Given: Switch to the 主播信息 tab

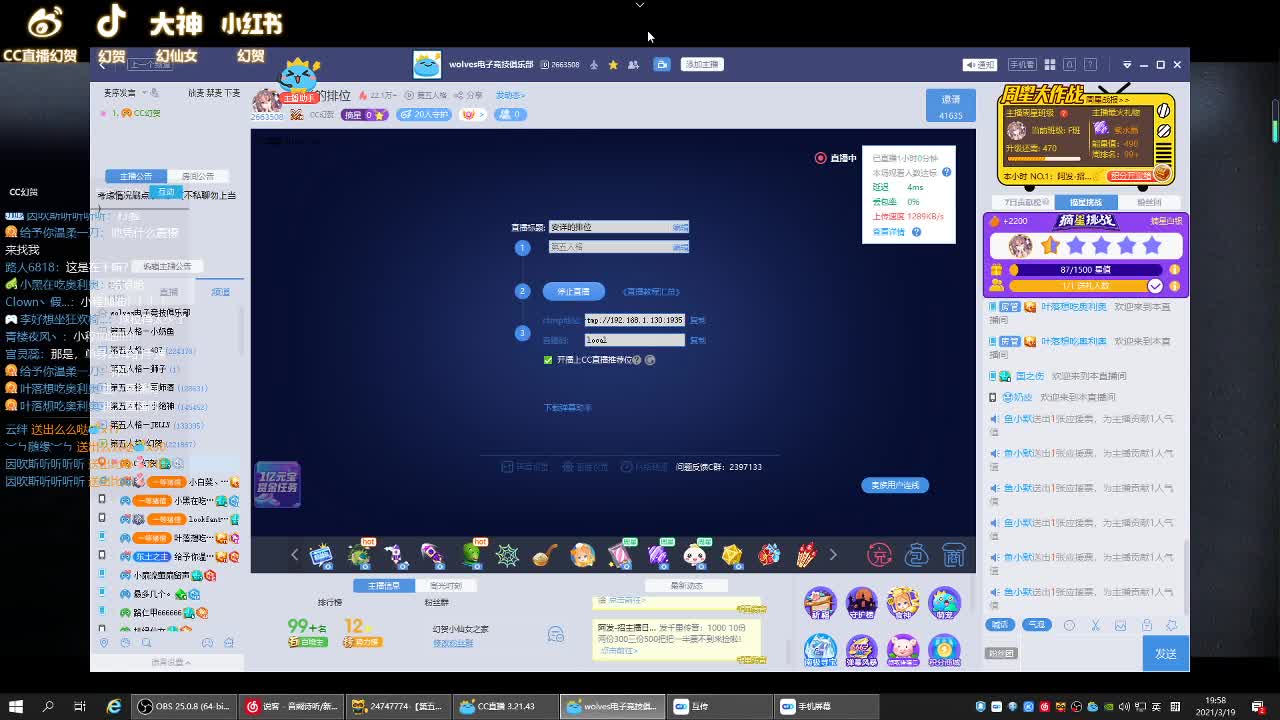Looking at the screenshot, I should tap(383, 586).
